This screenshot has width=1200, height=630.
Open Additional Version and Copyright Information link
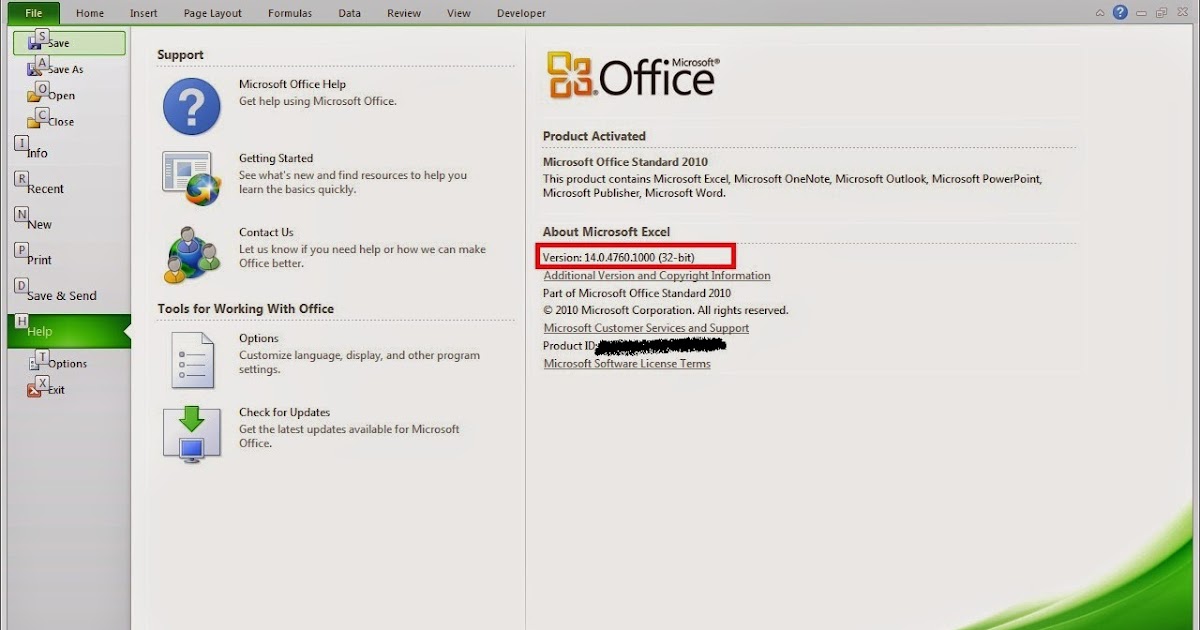click(657, 276)
